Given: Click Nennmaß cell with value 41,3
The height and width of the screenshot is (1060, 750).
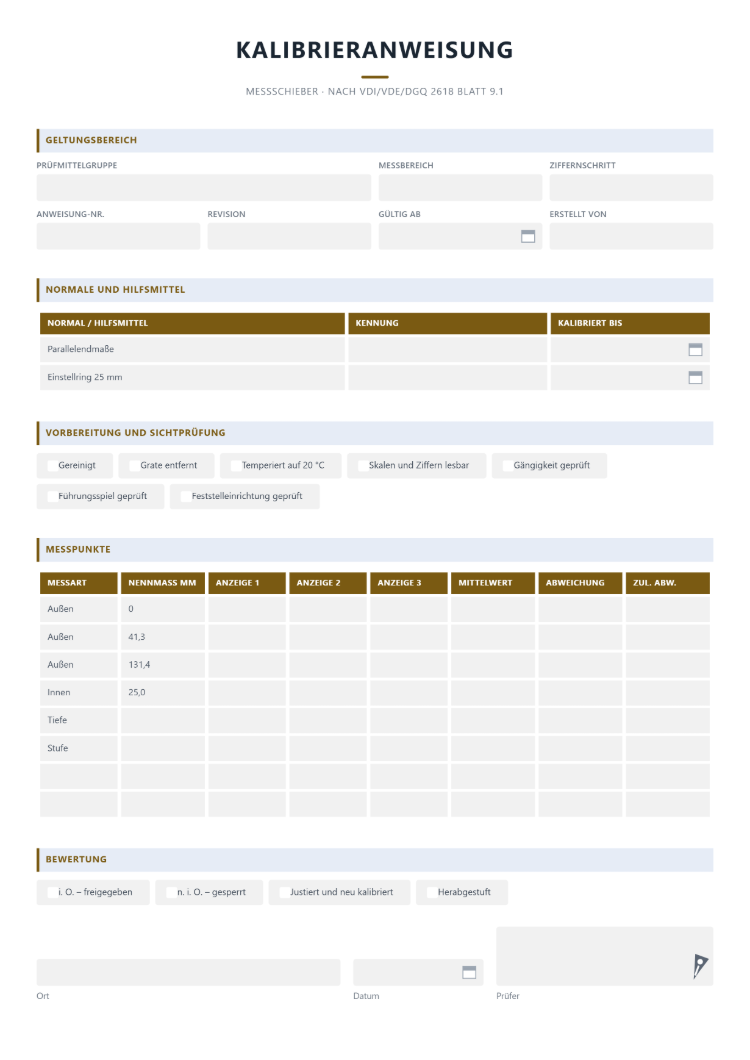Looking at the screenshot, I should (163, 637).
